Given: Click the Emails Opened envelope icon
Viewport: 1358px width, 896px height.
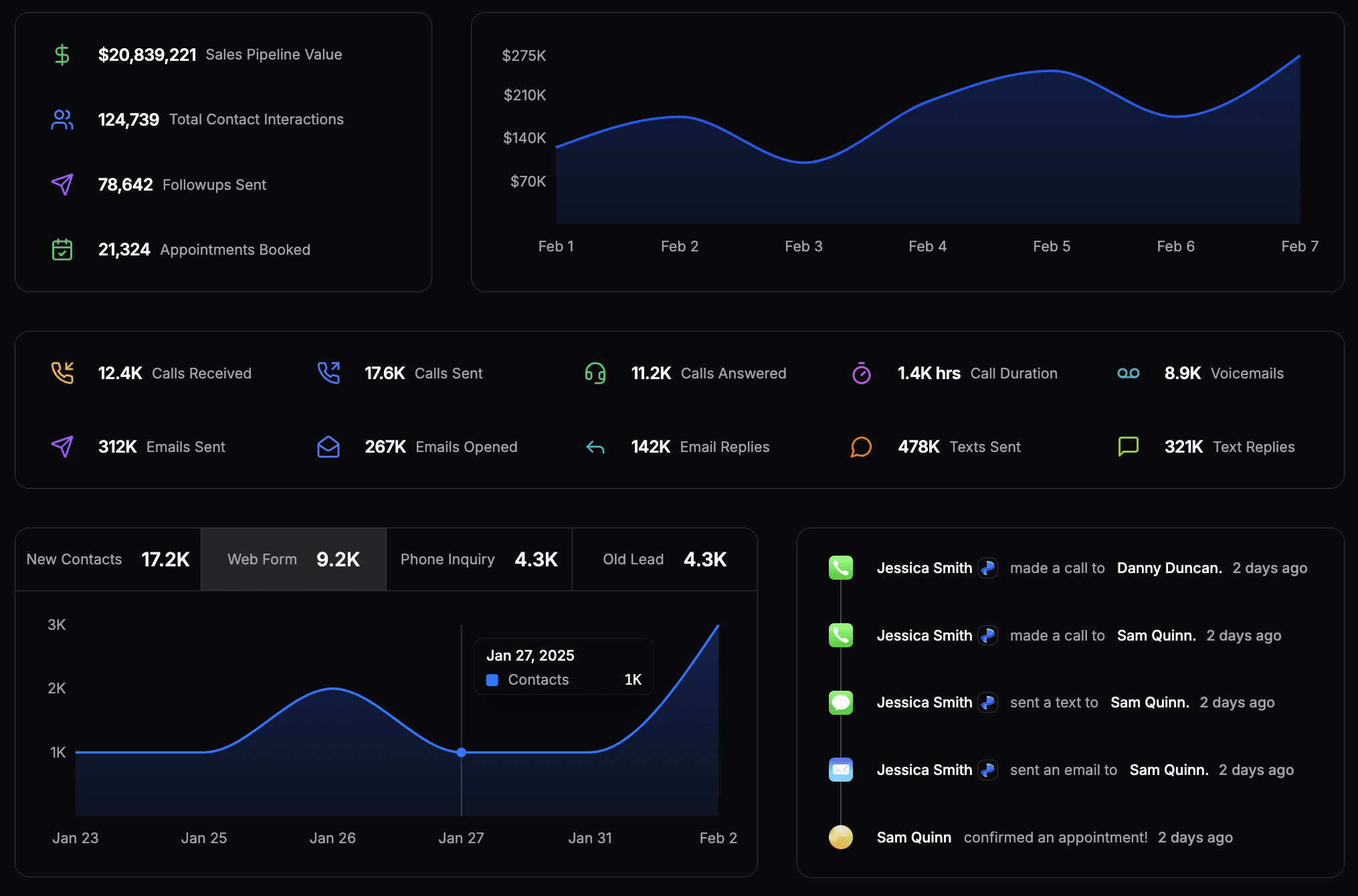Looking at the screenshot, I should 328,447.
